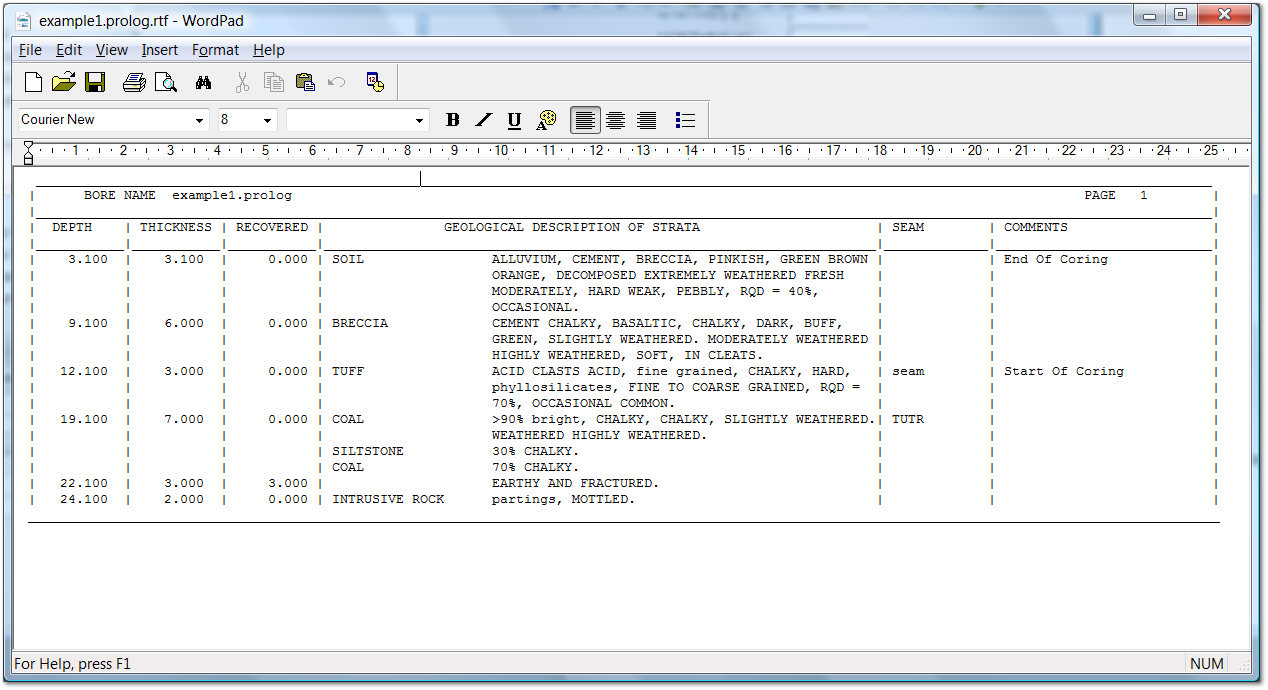Center-align the text
This screenshot has height=690, width=1268.
click(616, 120)
